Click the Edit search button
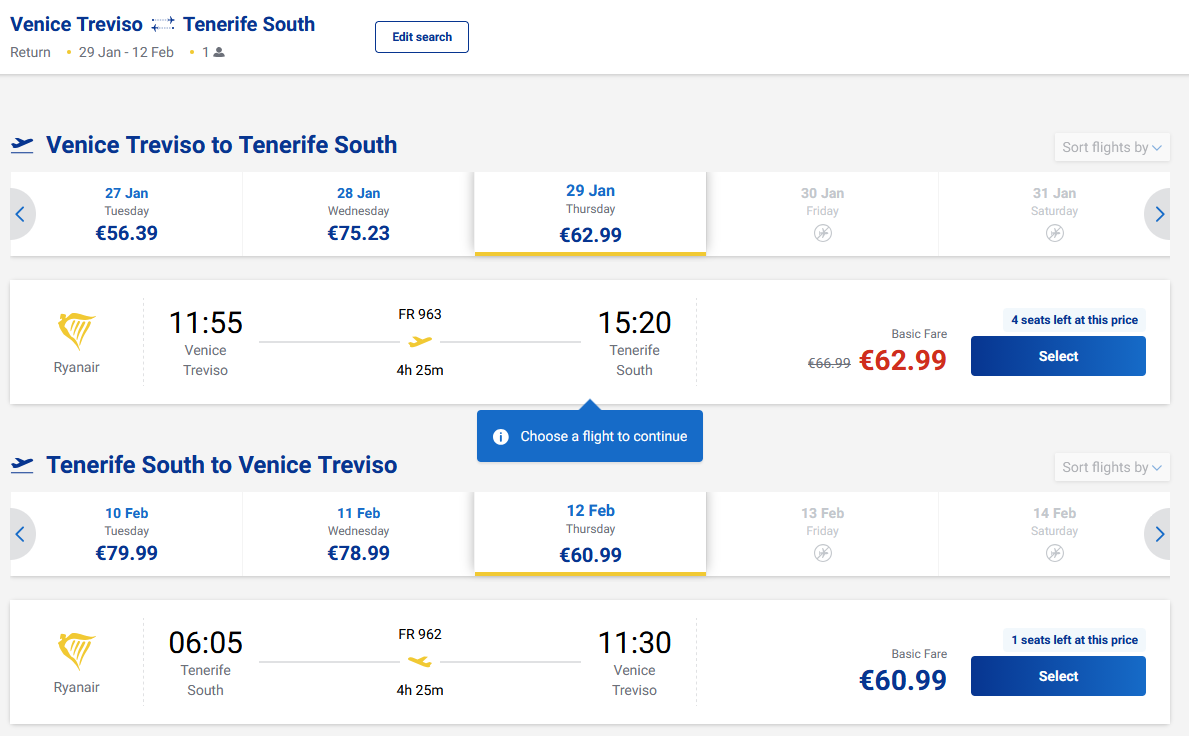1189x736 pixels. (x=422, y=37)
